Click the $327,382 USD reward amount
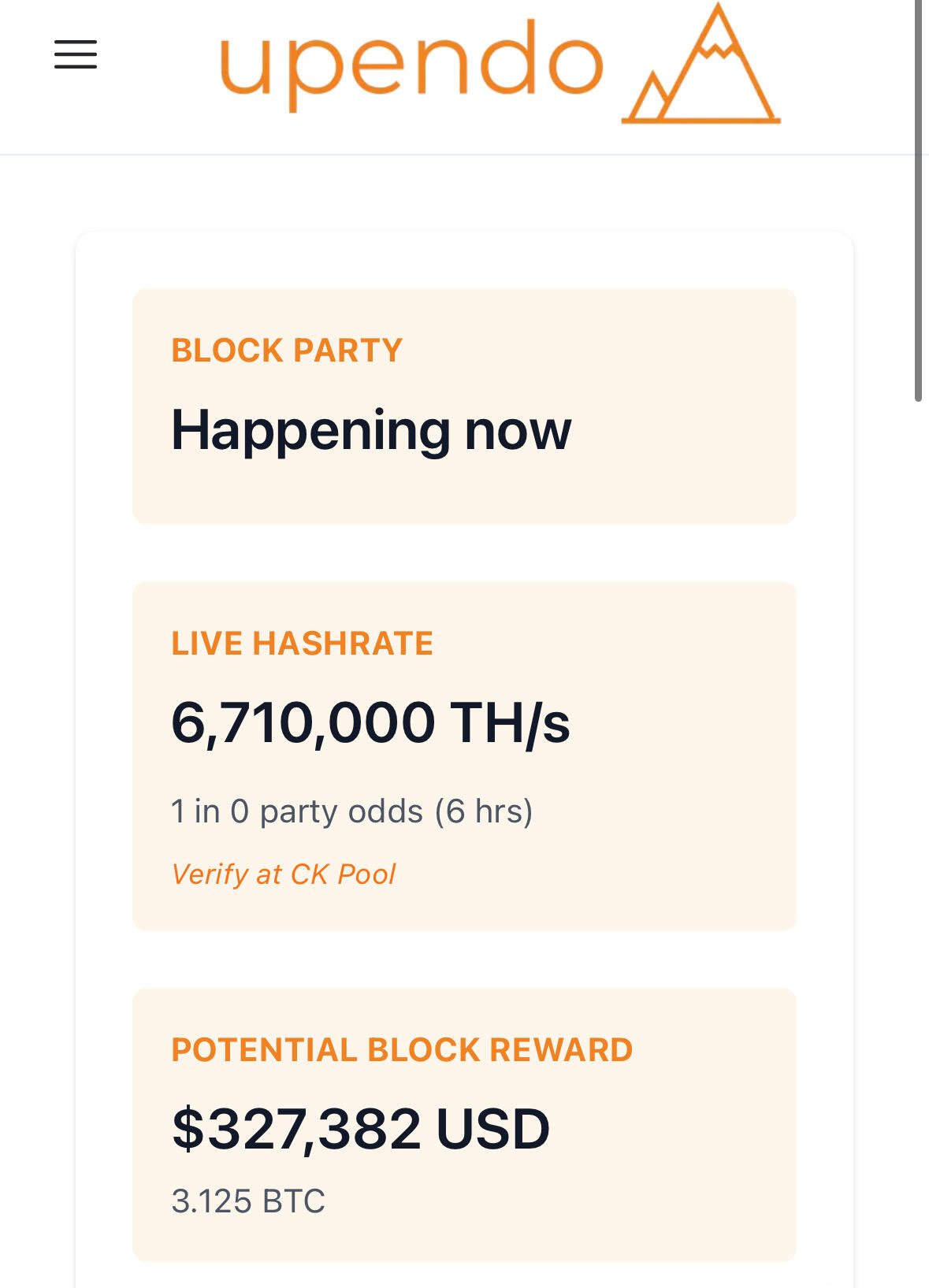 [x=360, y=1129]
